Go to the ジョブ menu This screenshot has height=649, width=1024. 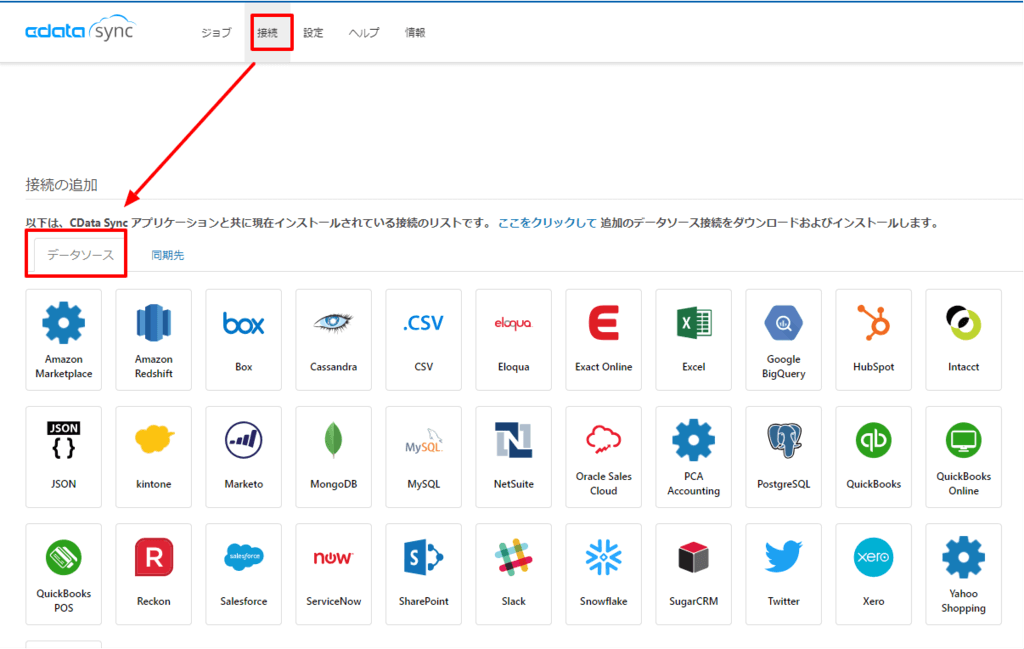click(x=216, y=33)
